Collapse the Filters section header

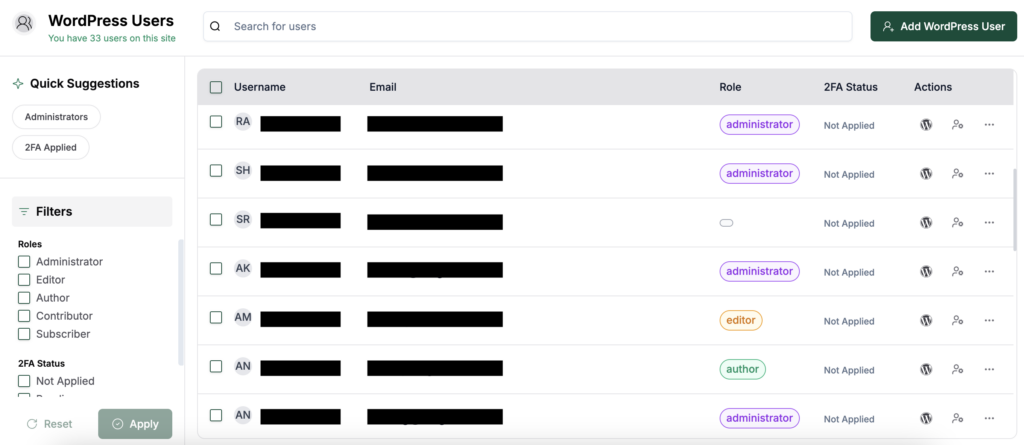92,212
